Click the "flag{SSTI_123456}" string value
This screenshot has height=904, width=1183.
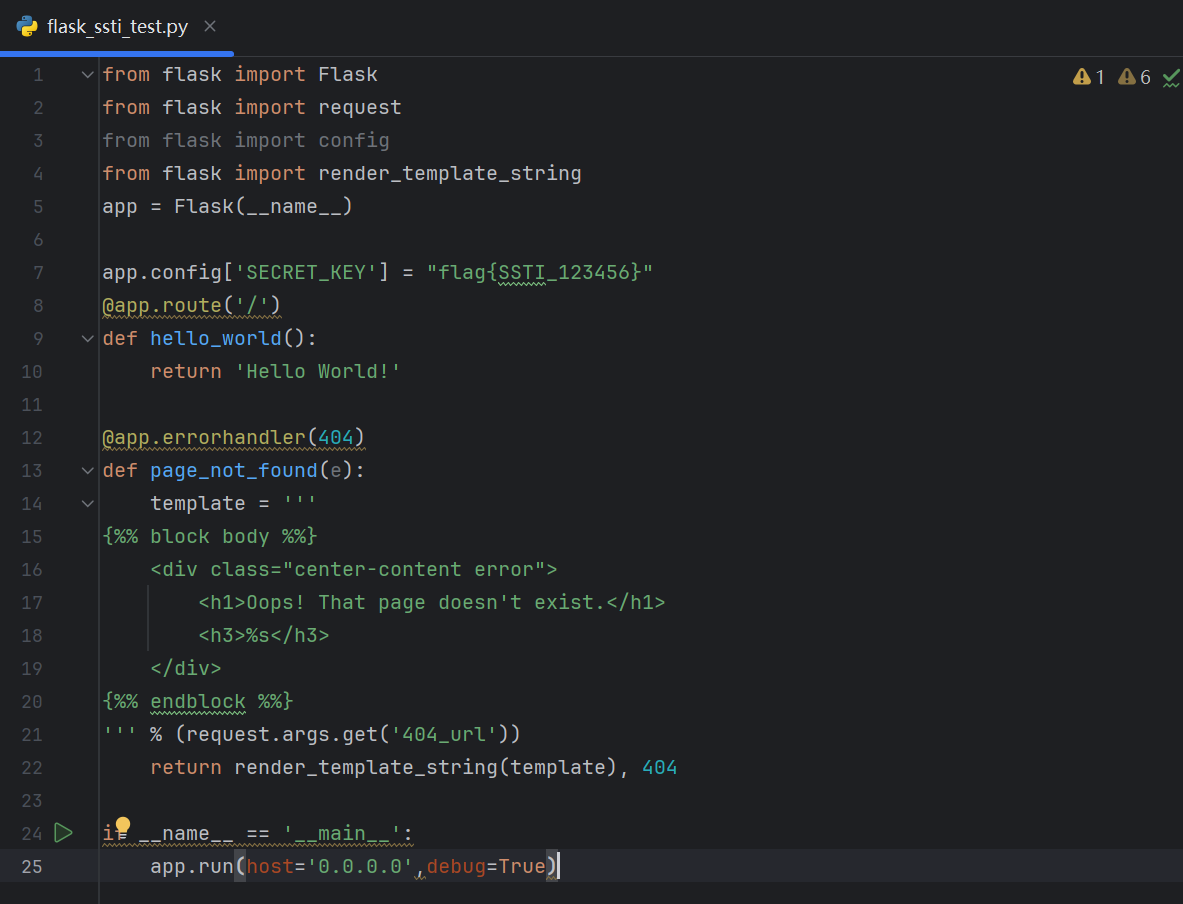coord(539,272)
